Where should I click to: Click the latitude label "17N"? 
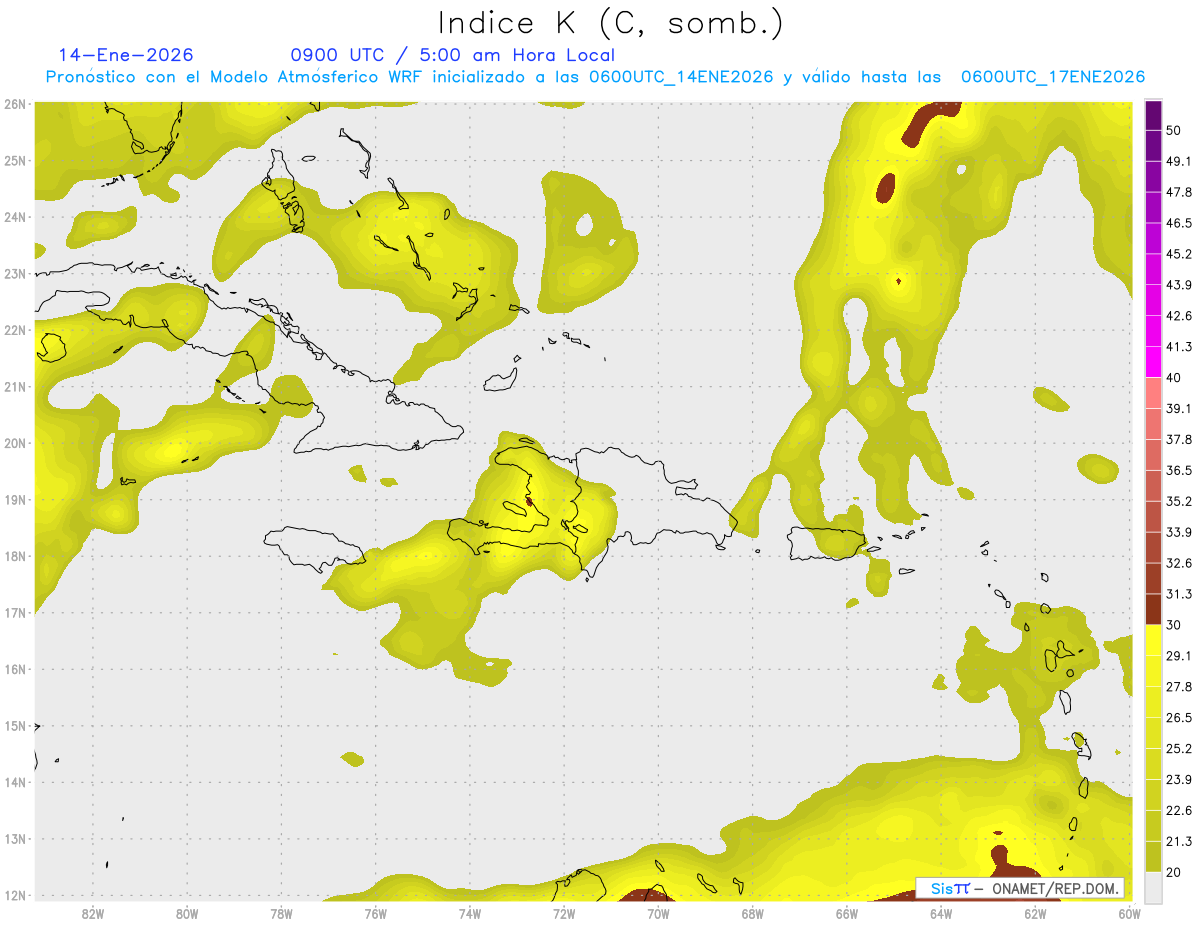[x=15, y=613]
